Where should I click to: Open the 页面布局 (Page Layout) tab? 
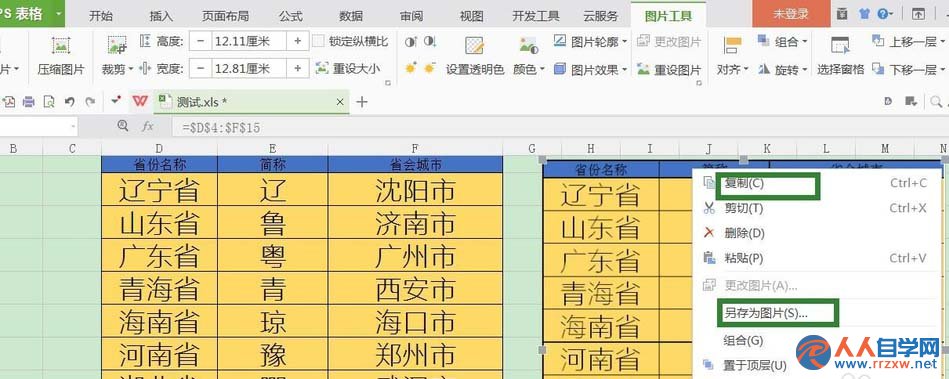[x=225, y=16]
